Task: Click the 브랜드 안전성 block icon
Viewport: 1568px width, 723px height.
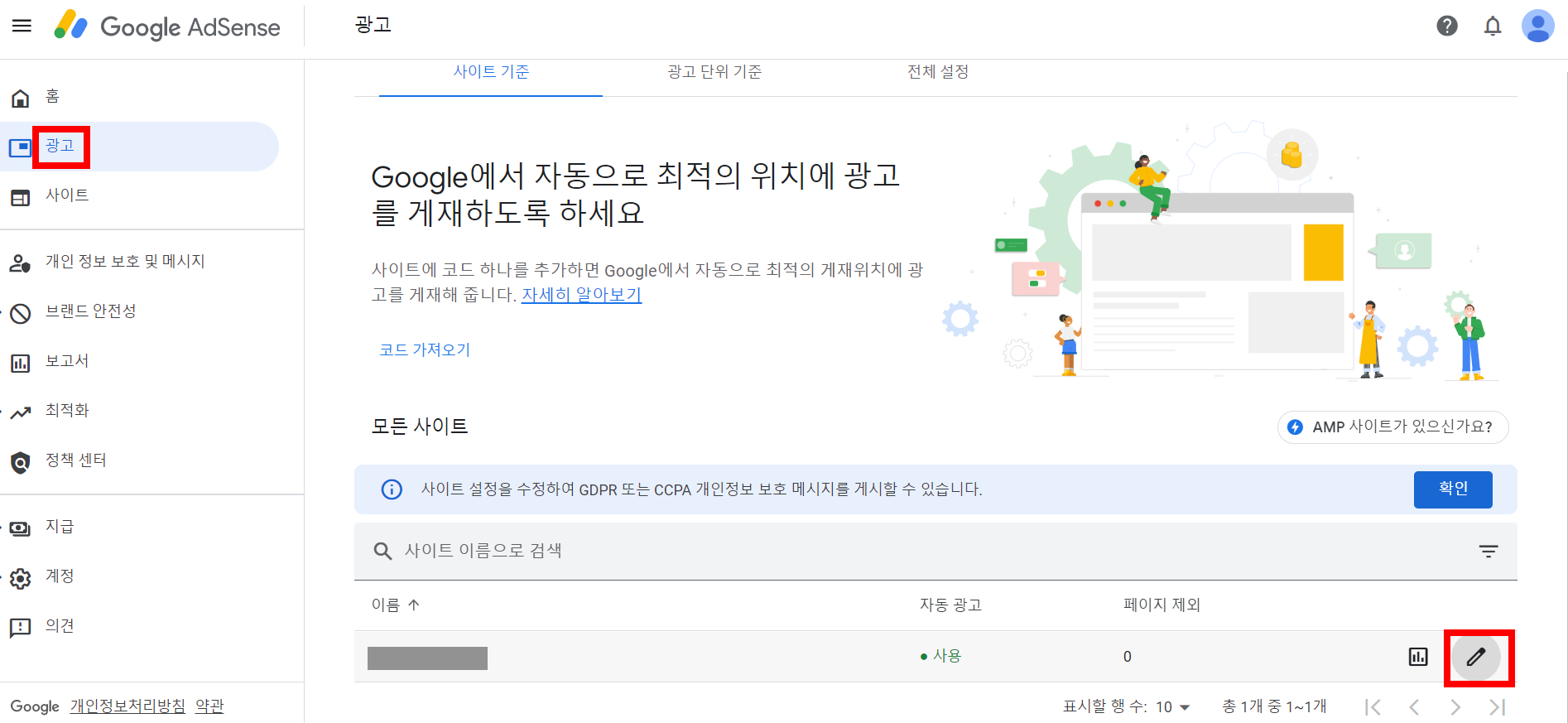Action: [x=20, y=313]
